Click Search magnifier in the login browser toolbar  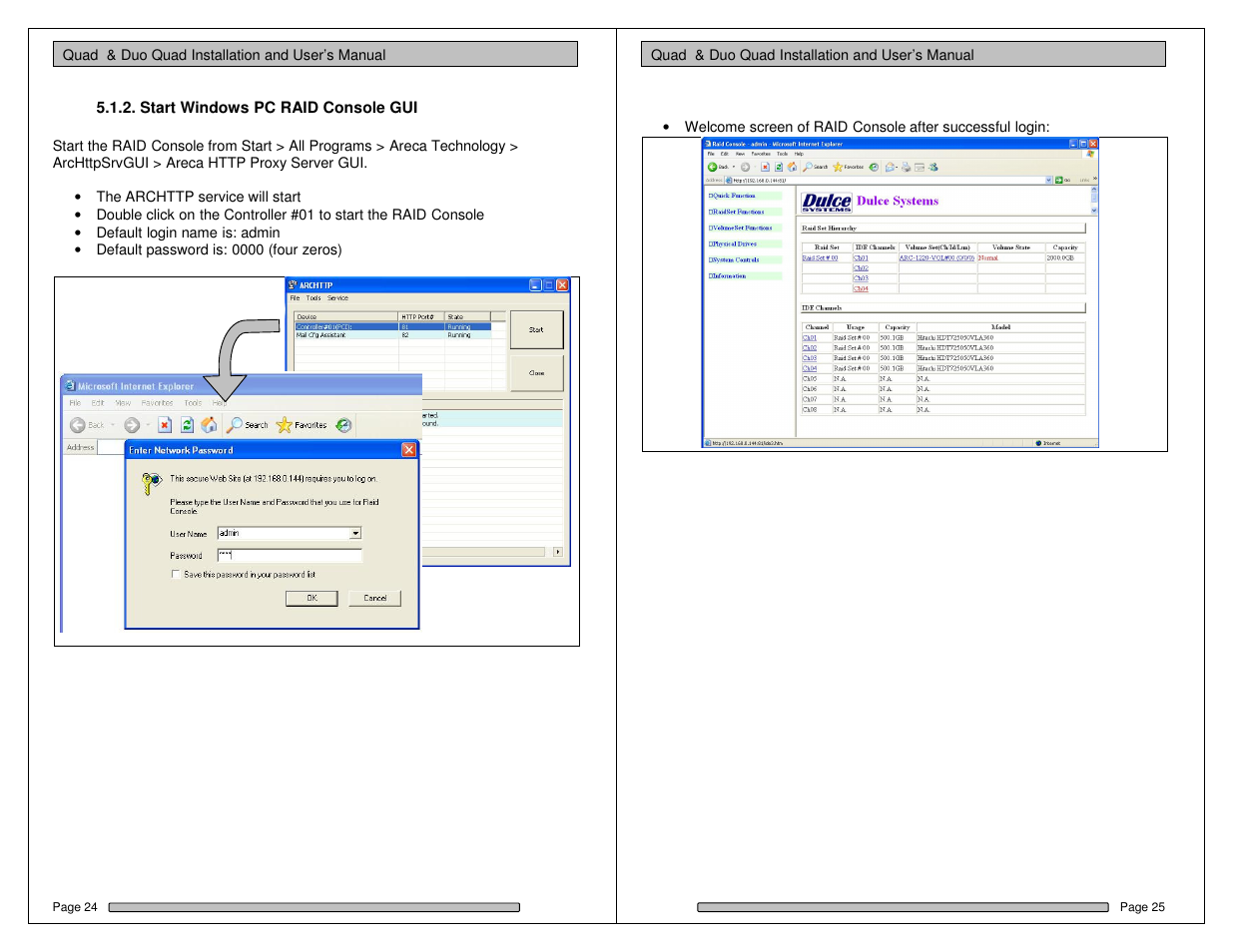click(235, 425)
